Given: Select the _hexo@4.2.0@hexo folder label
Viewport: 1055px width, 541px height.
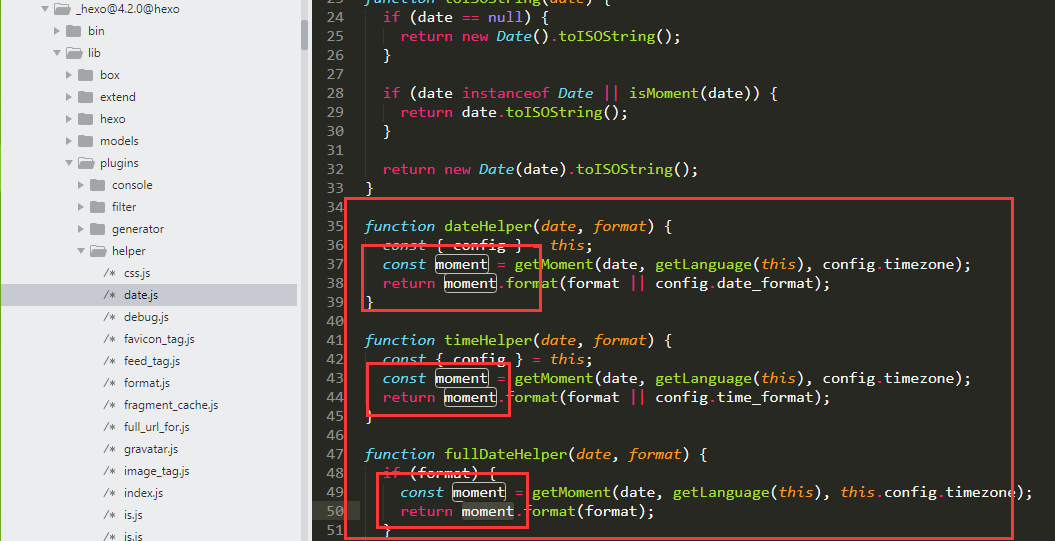Looking at the screenshot, I should tap(127, 9).
